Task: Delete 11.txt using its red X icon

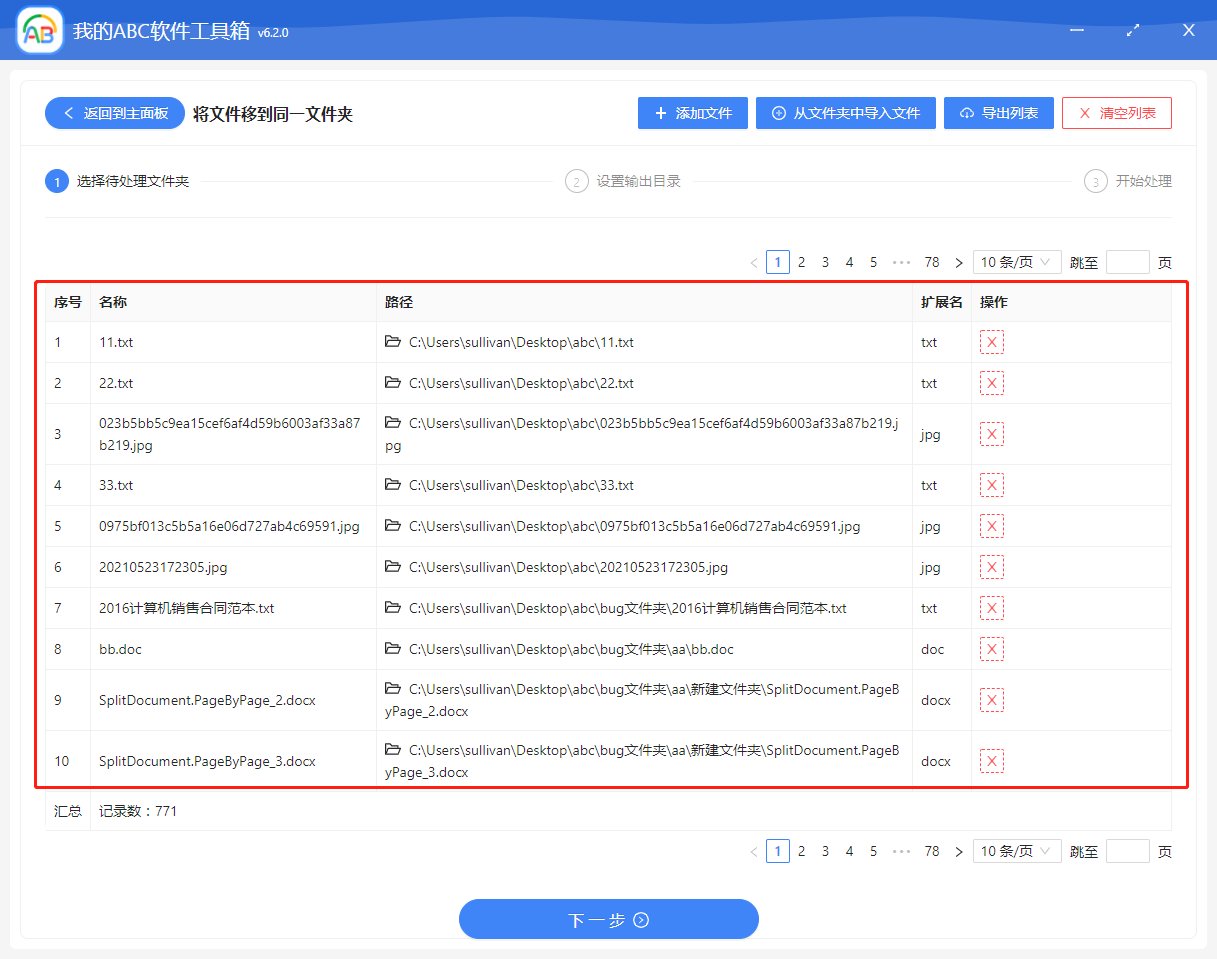Action: click(991, 341)
